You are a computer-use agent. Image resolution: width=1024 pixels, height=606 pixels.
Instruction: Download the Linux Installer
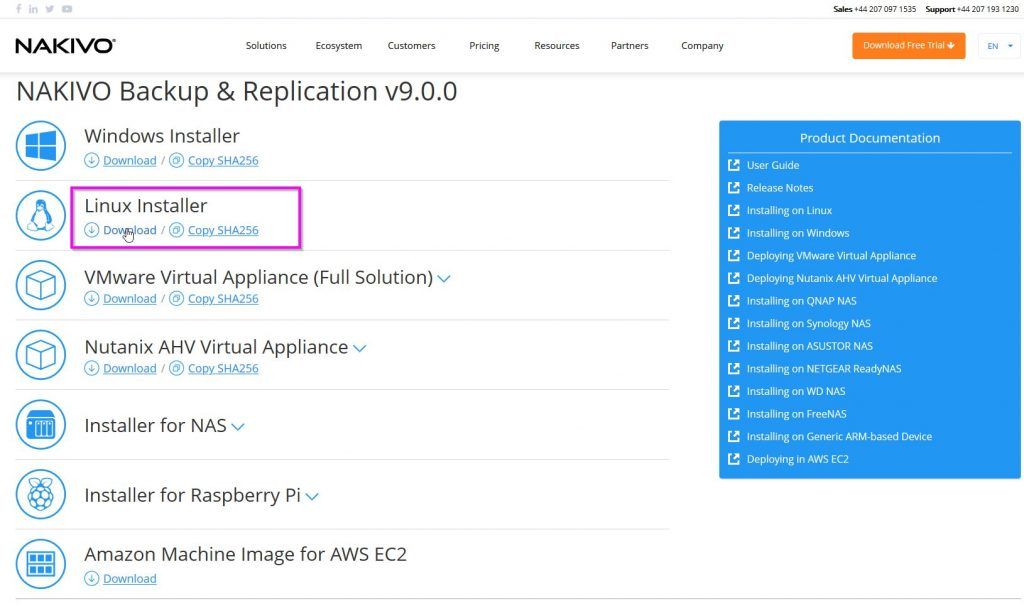(129, 231)
